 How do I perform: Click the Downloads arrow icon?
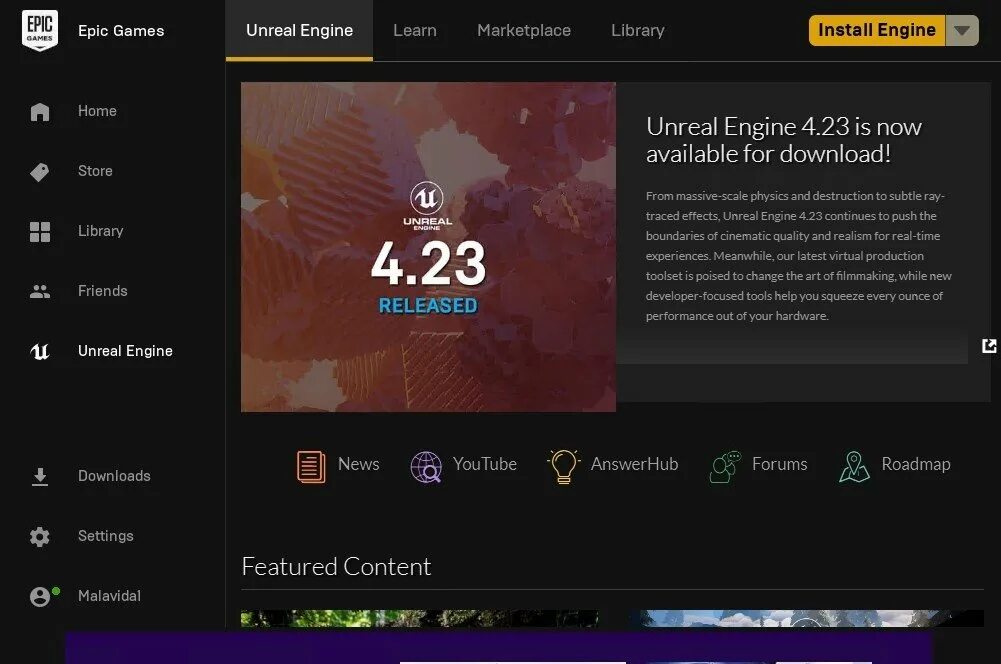coord(40,477)
